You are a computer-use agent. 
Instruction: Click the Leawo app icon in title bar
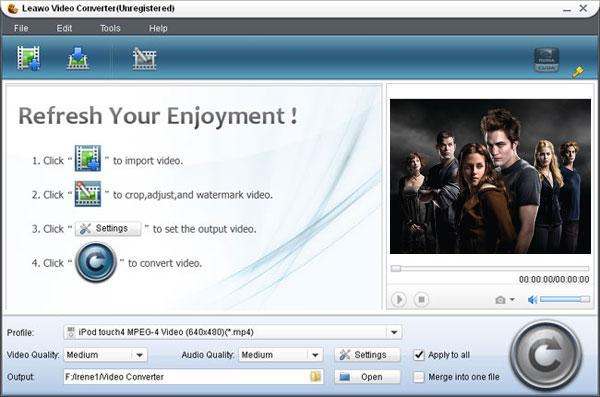[x=13, y=8]
